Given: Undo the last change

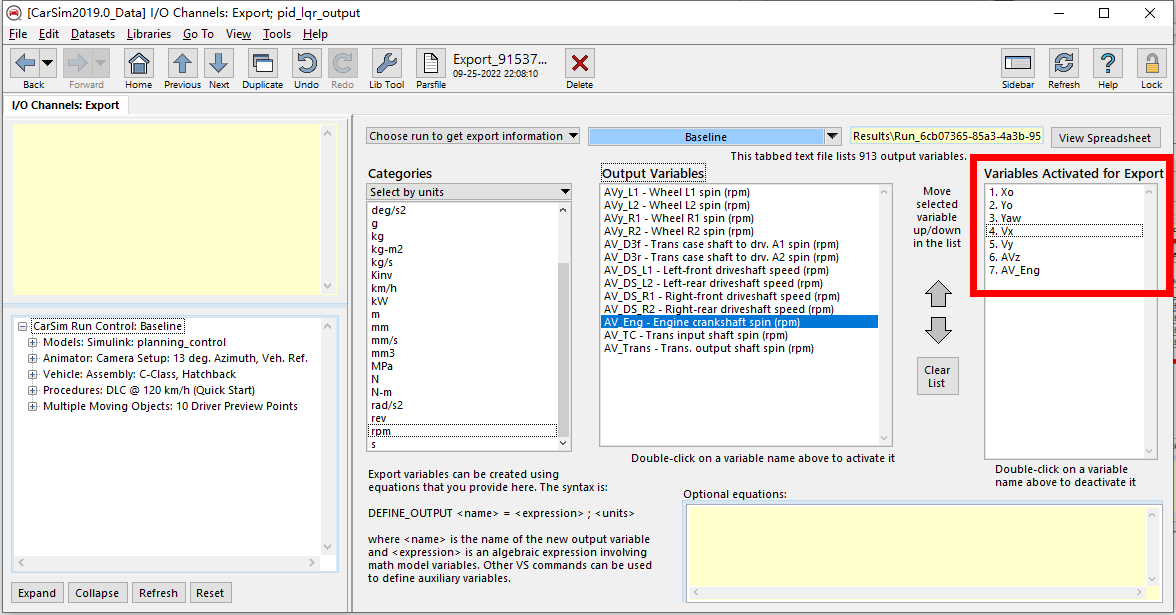Looking at the screenshot, I should 306,63.
